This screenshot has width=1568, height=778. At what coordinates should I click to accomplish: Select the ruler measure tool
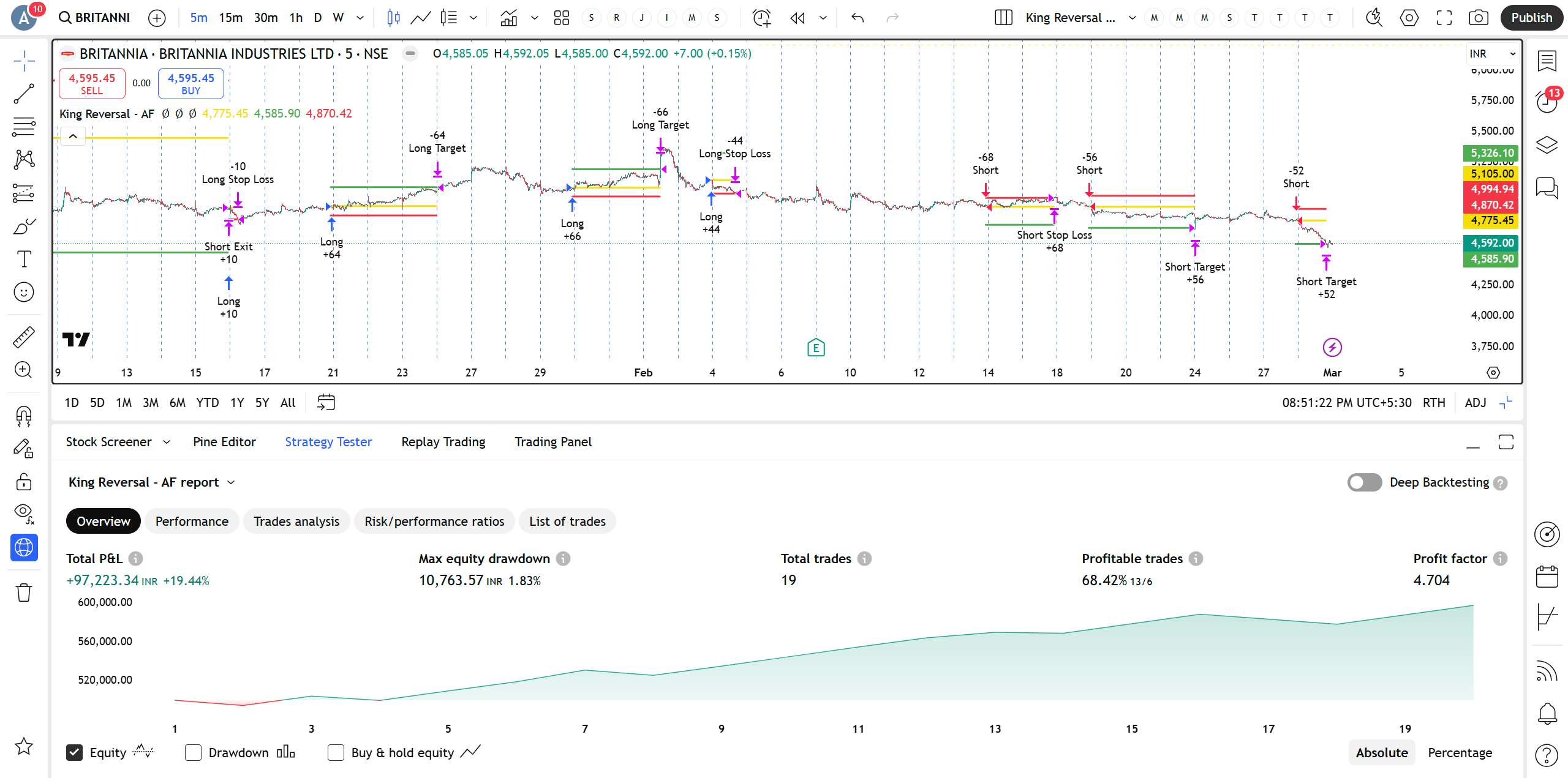pyautogui.click(x=24, y=337)
